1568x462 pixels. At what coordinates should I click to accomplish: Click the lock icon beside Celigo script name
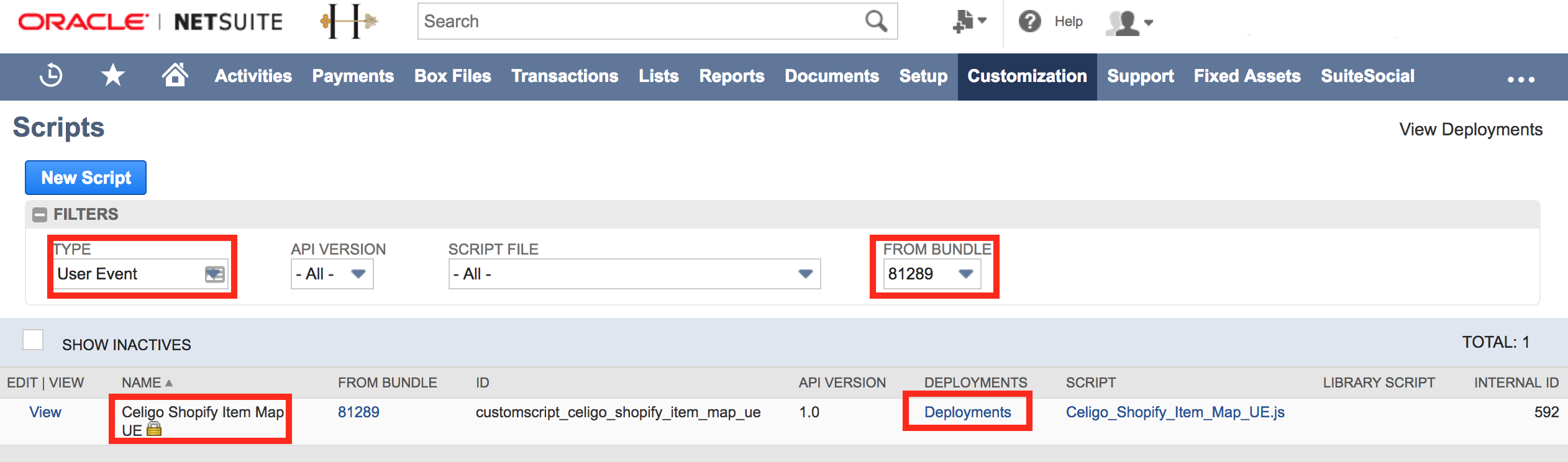tap(154, 429)
